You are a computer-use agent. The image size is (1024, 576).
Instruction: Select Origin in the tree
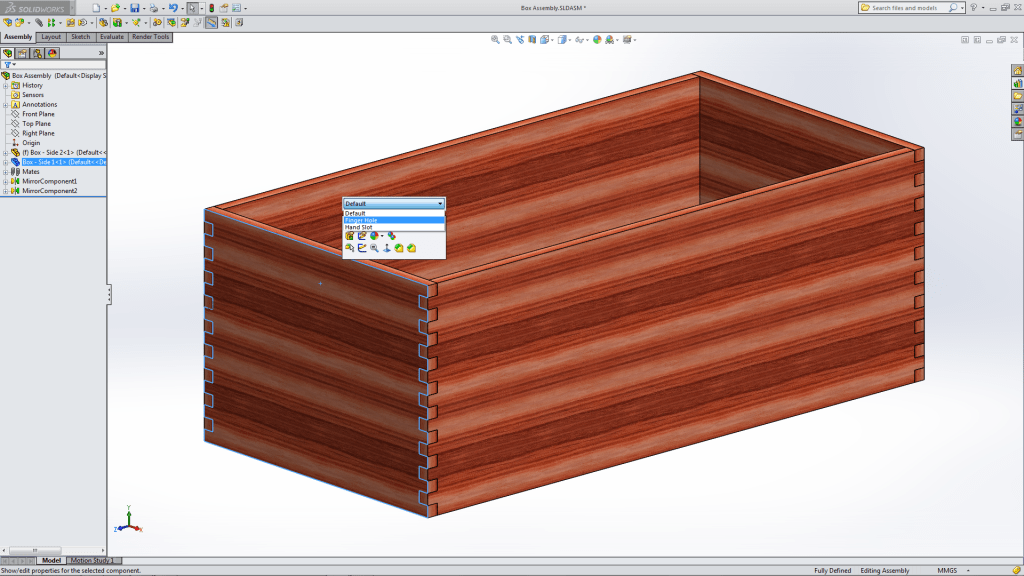pyautogui.click(x=31, y=143)
